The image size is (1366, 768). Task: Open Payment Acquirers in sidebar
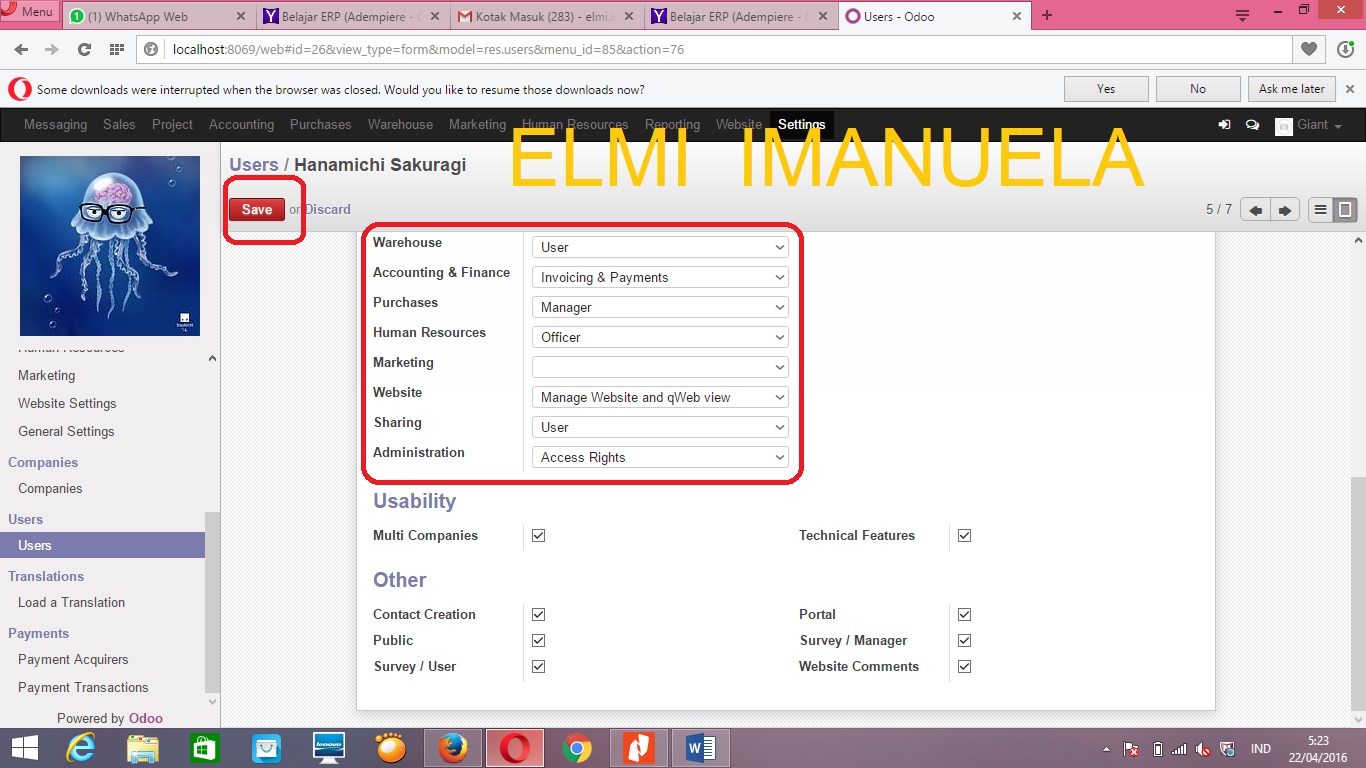[x=73, y=660]
